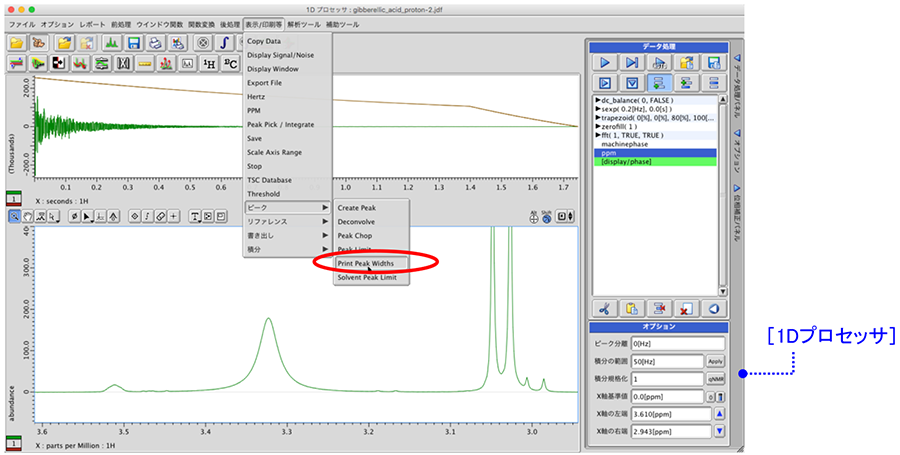
Task: Click the FID window function icon
Action: (38, 64)
